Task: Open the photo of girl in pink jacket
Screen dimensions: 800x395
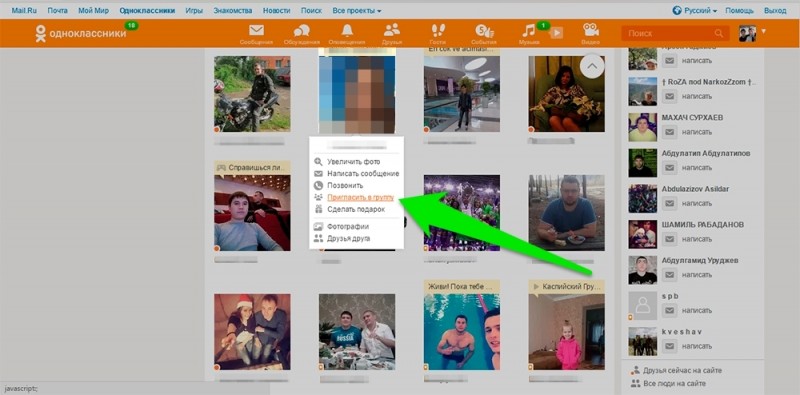Action: click(566, 332)
